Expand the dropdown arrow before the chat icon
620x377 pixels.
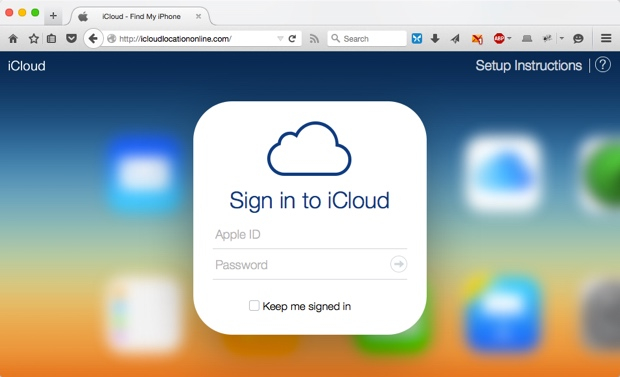(561, 39)
